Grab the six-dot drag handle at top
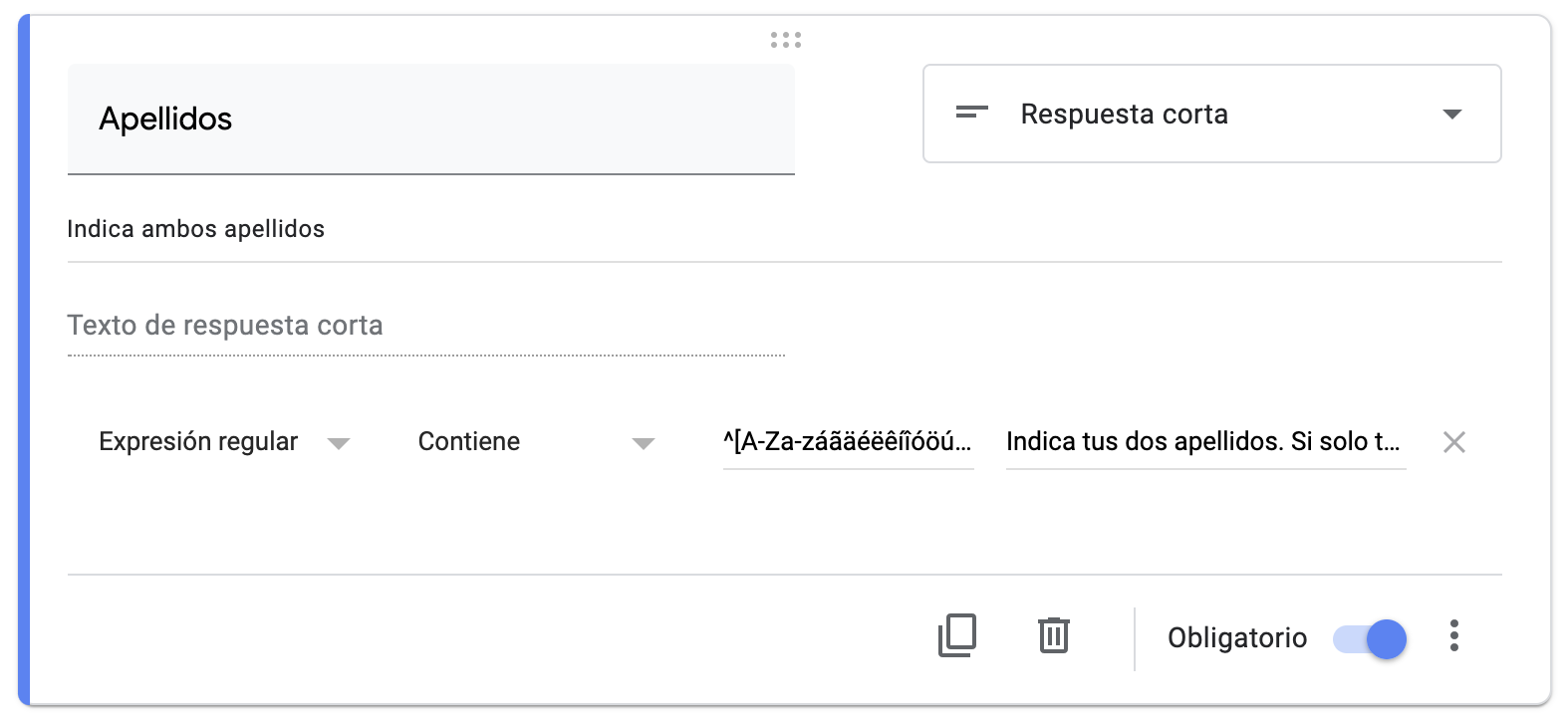The width and height of the screenshot is (1568, 721). pyautogui.click(x=786, y=40)
